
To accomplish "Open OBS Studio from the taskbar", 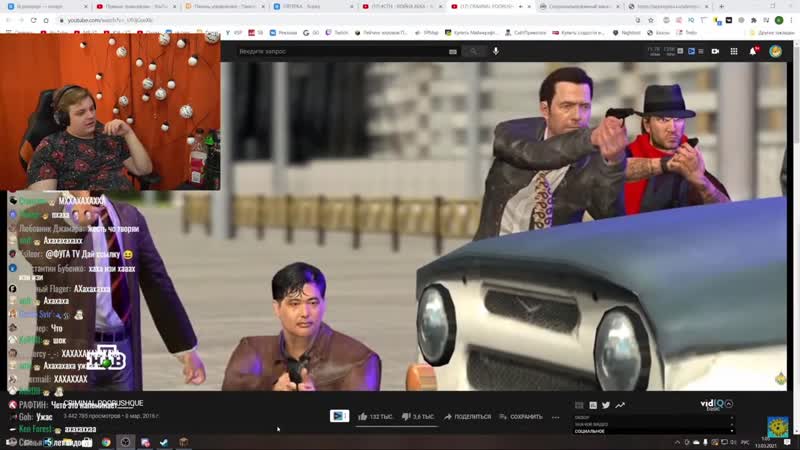I will click(125, 442).
